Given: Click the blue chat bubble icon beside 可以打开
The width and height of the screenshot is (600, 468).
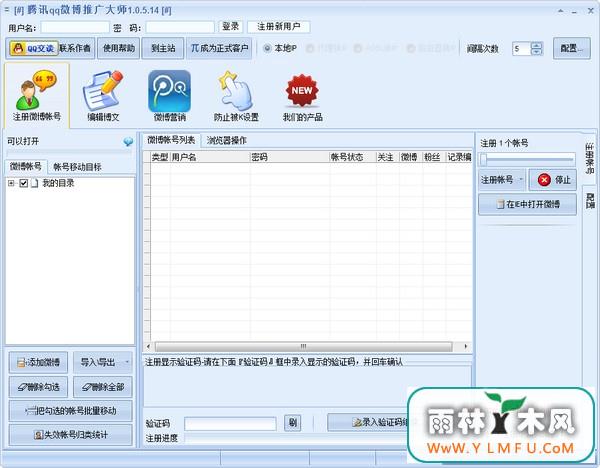Looking at the screenshot, I should (128, 142).
